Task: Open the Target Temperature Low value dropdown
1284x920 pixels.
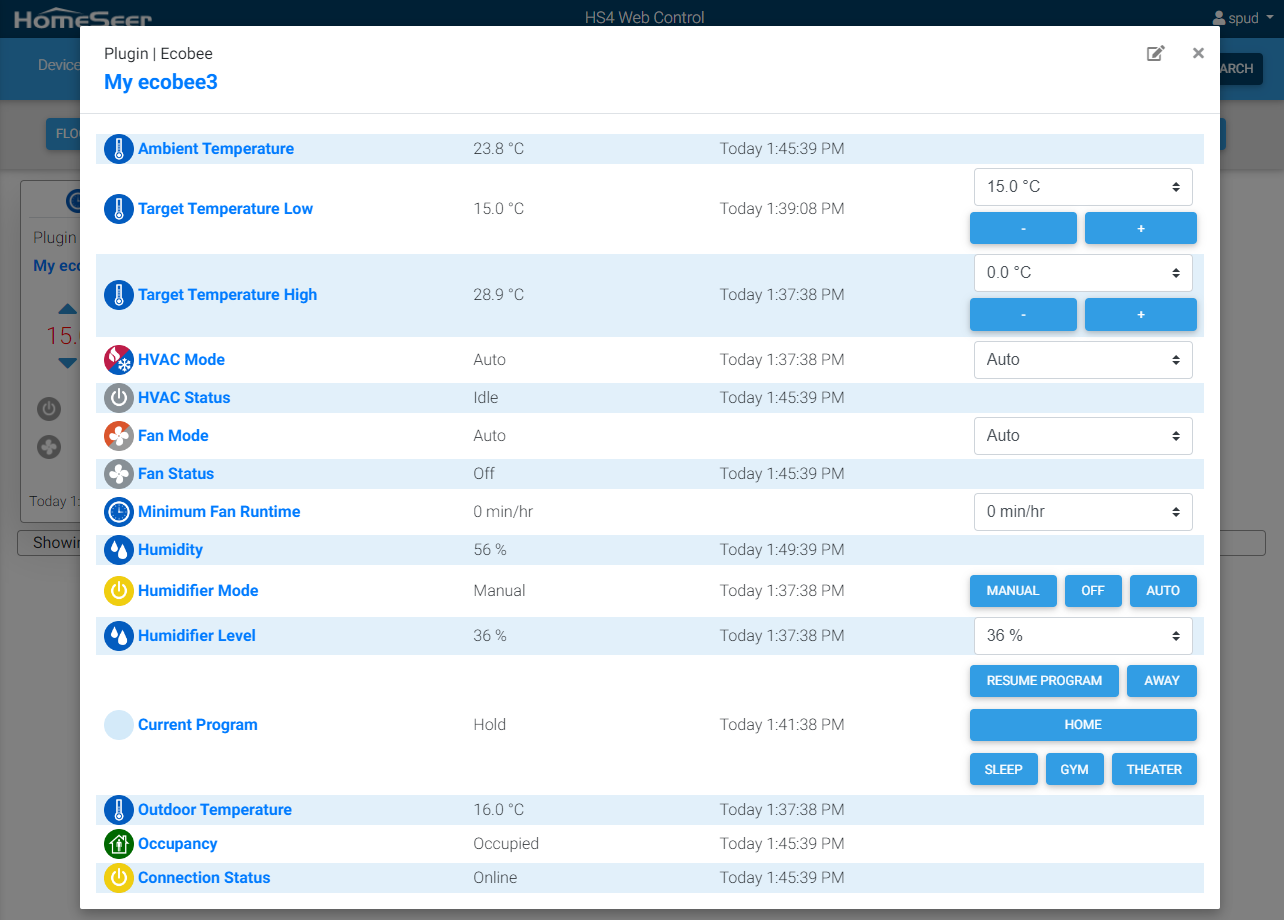Action: coord(1083,186)
